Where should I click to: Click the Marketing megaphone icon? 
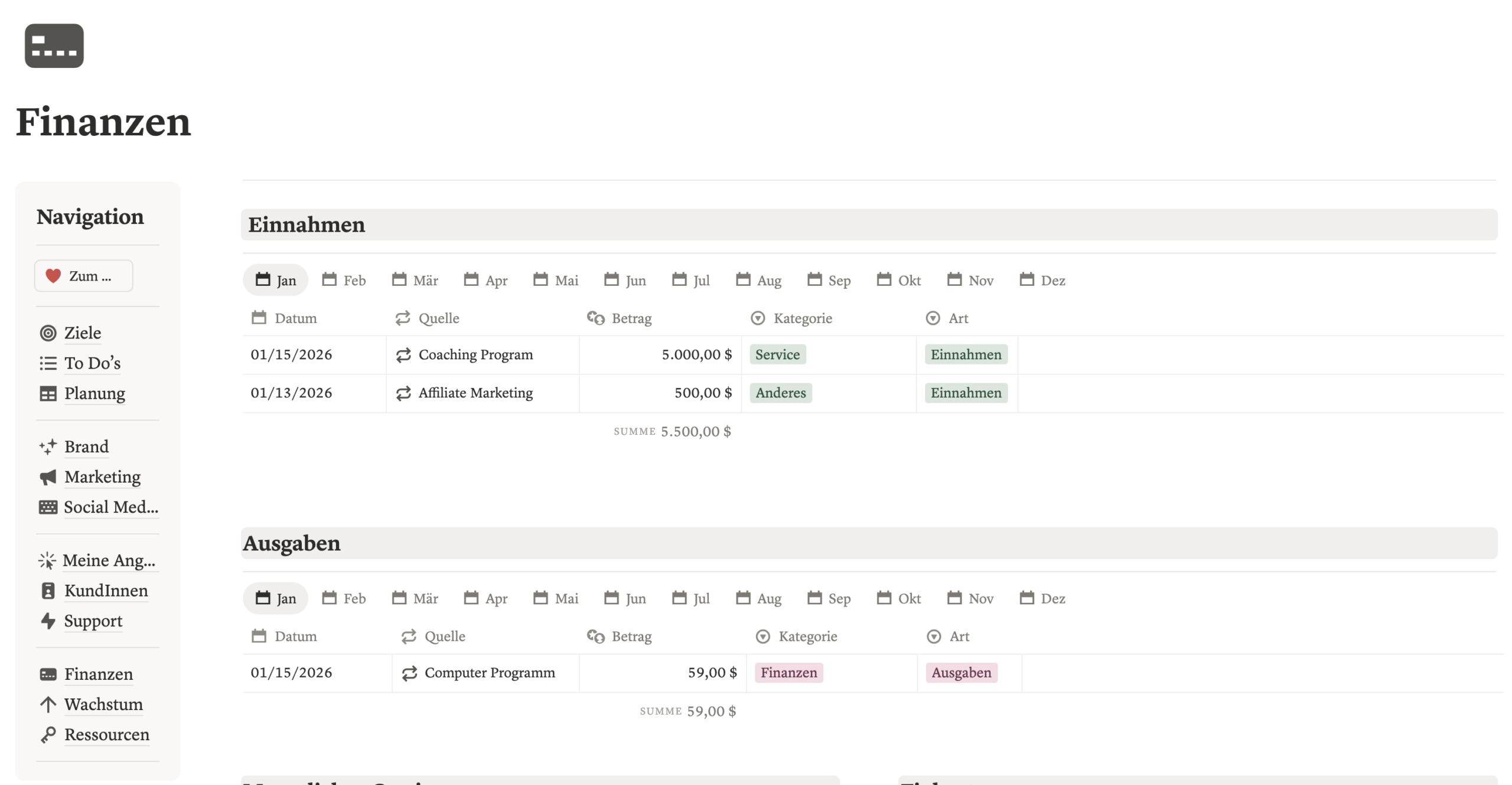click(x=48, y=477)
